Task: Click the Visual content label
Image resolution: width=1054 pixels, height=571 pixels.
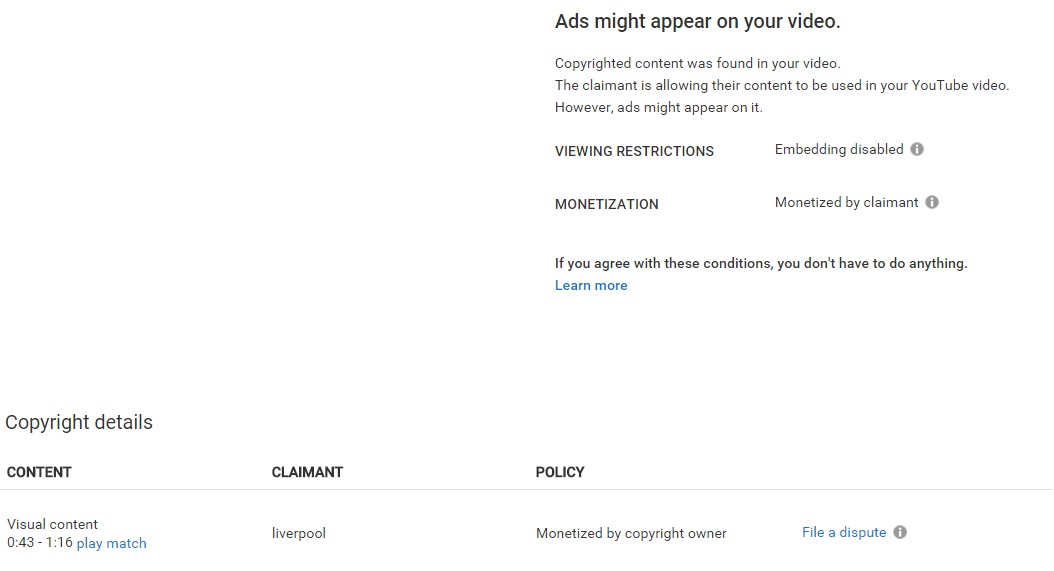Action: click(52, 524)
